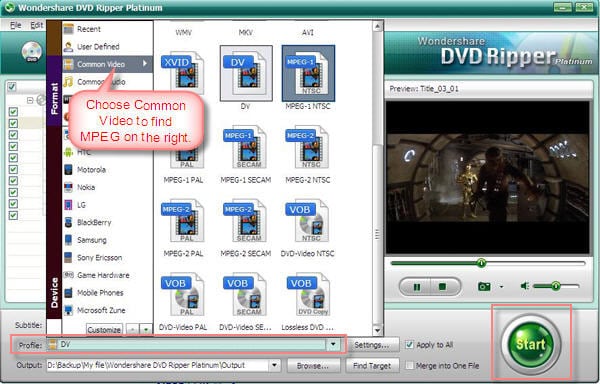
Task: Choose the MPEG-2 SECAM format icon
Action: tap(245, 221)
